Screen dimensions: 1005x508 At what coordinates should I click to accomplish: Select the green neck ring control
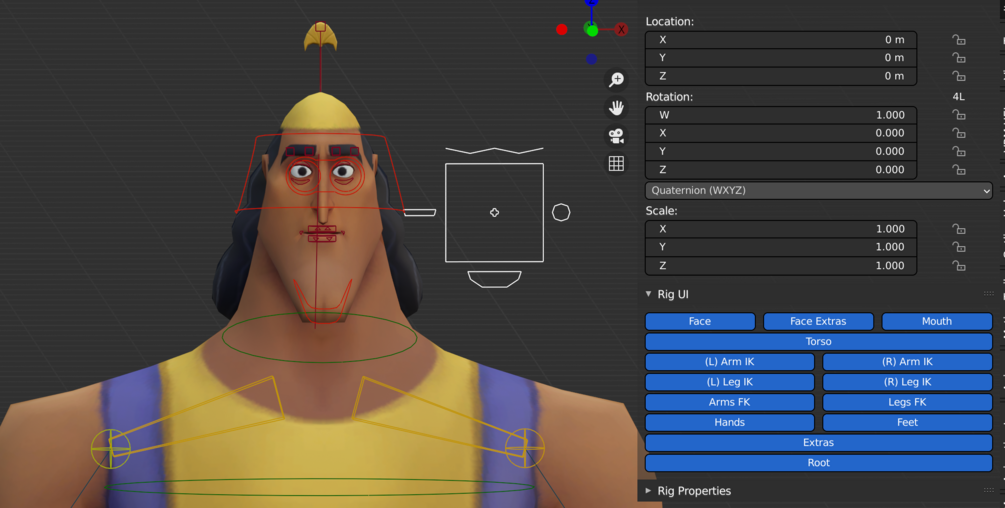coord(319,338)
